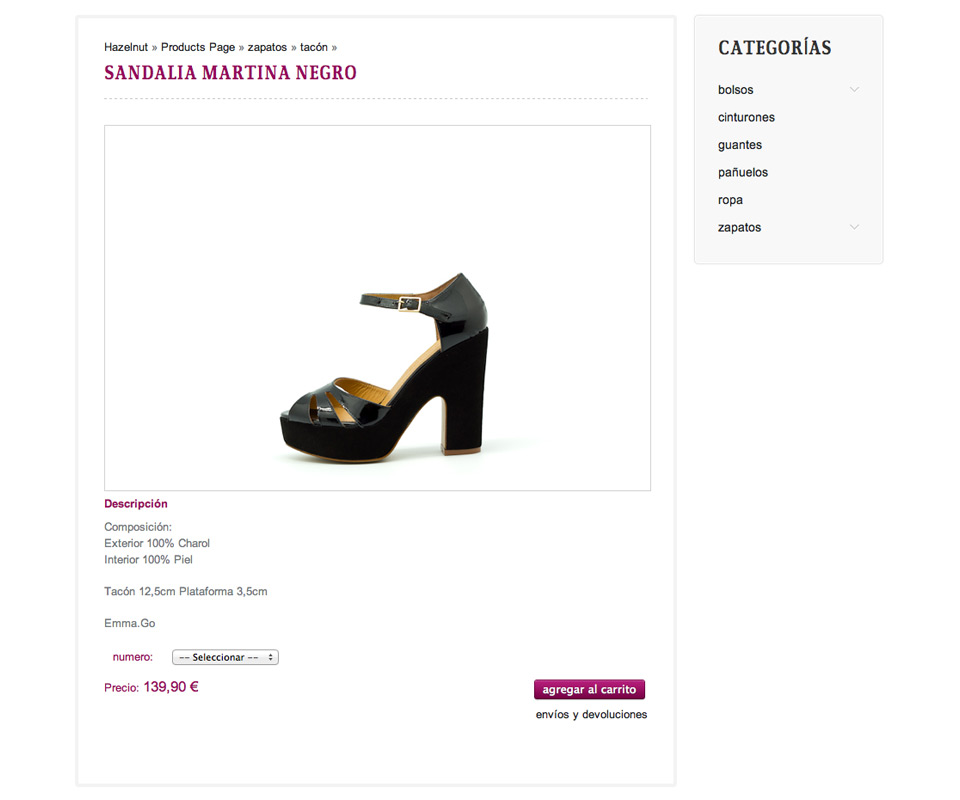The height and width of the screenshot is (800, 960).
Task: Select the guantes category
Action: coord(740,145)
